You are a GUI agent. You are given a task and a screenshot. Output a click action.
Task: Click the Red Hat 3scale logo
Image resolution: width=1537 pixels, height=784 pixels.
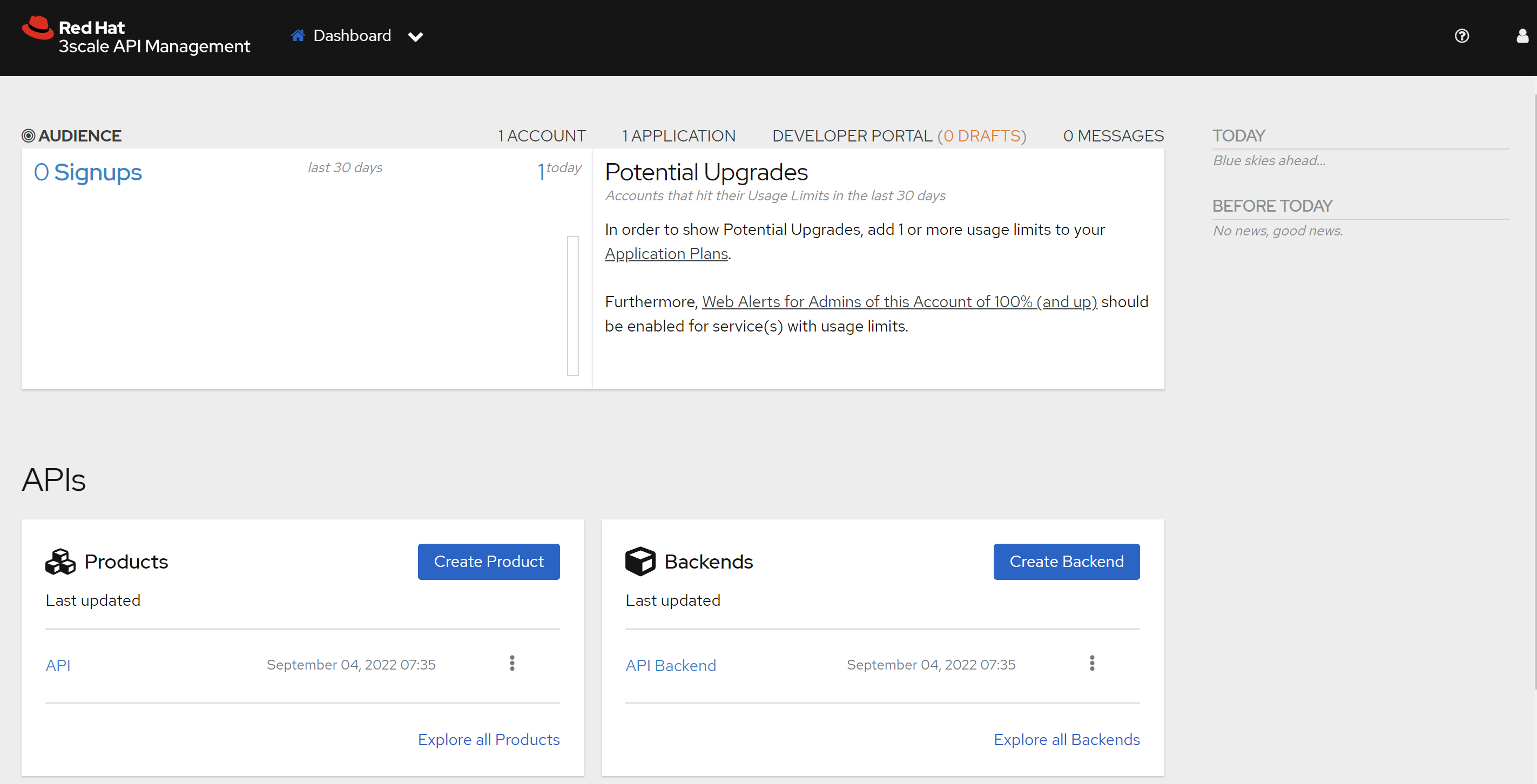pyautogui.click(x=136, y=36)
